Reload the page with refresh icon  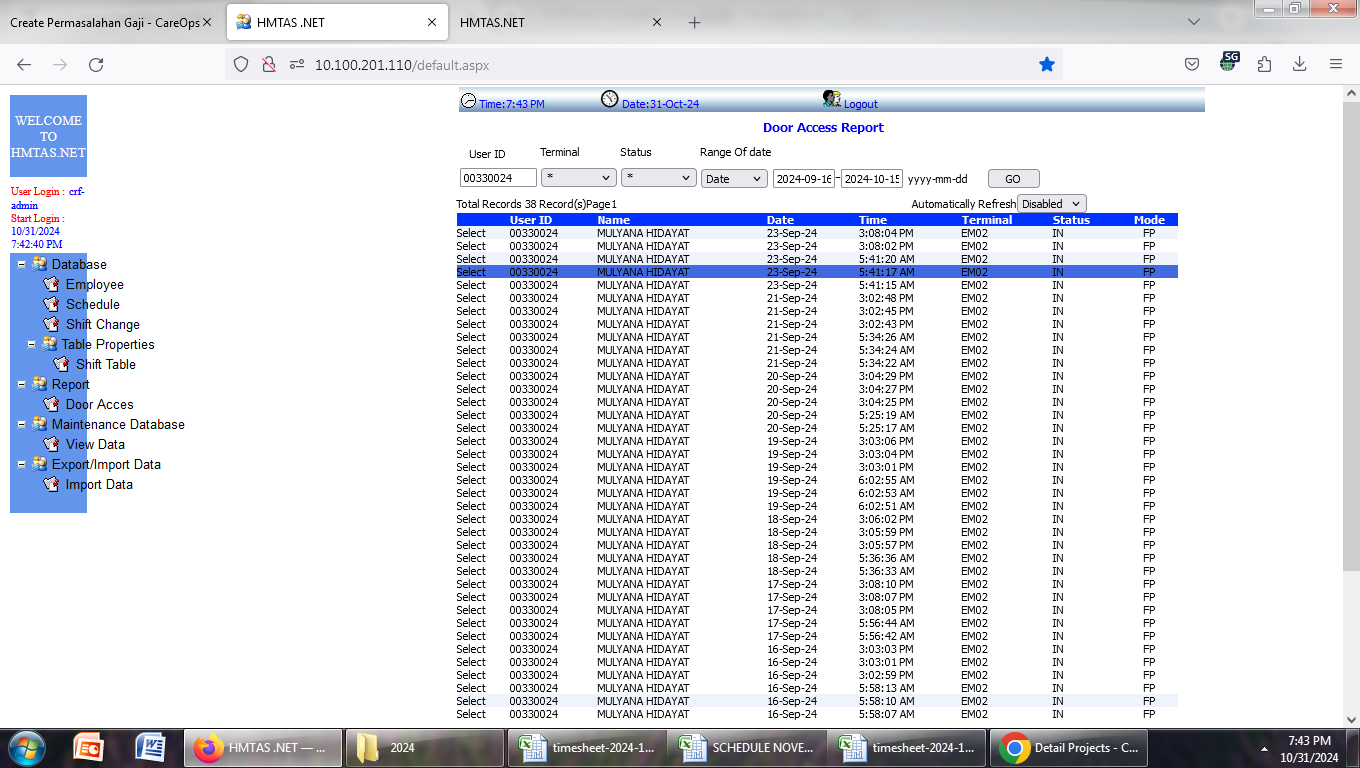[x=96, y=64]
